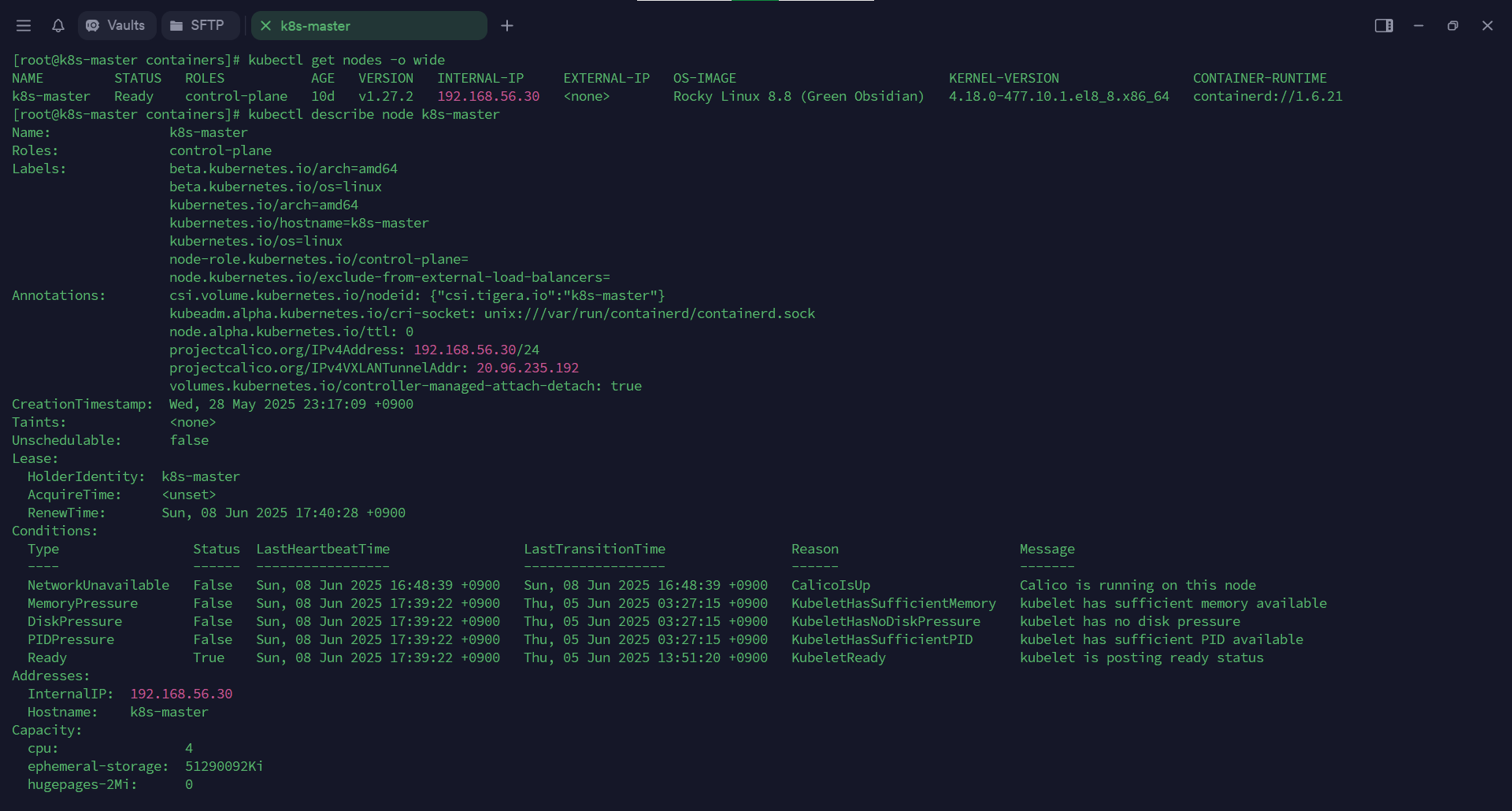Click the DiskPressure condition type

tap(75, 621)
